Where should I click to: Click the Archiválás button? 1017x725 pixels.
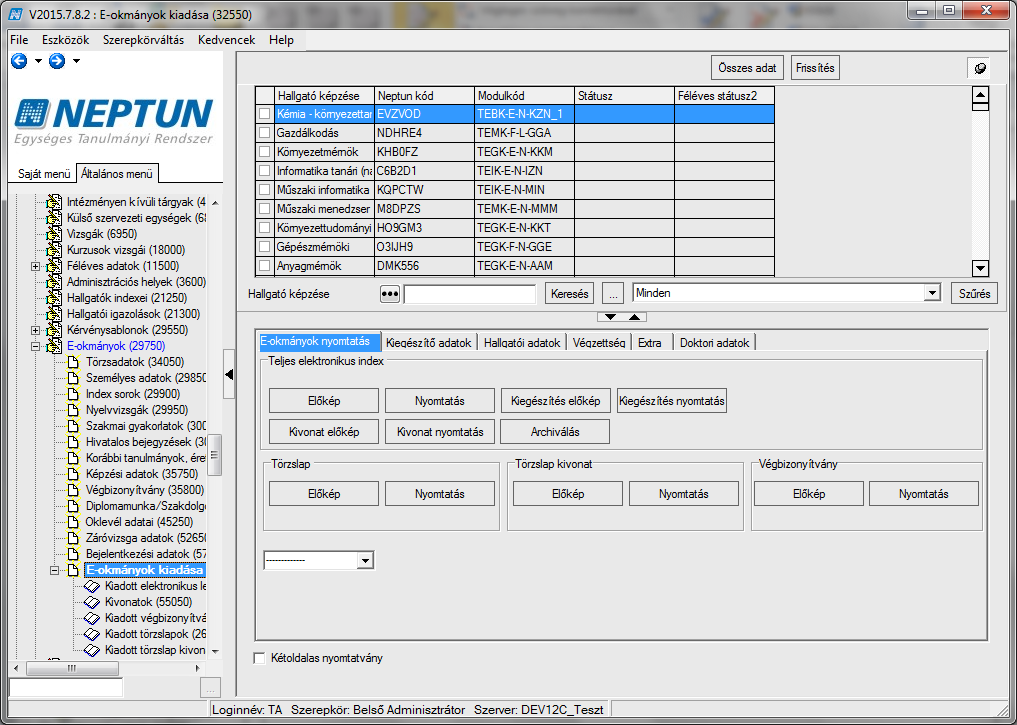555,432
